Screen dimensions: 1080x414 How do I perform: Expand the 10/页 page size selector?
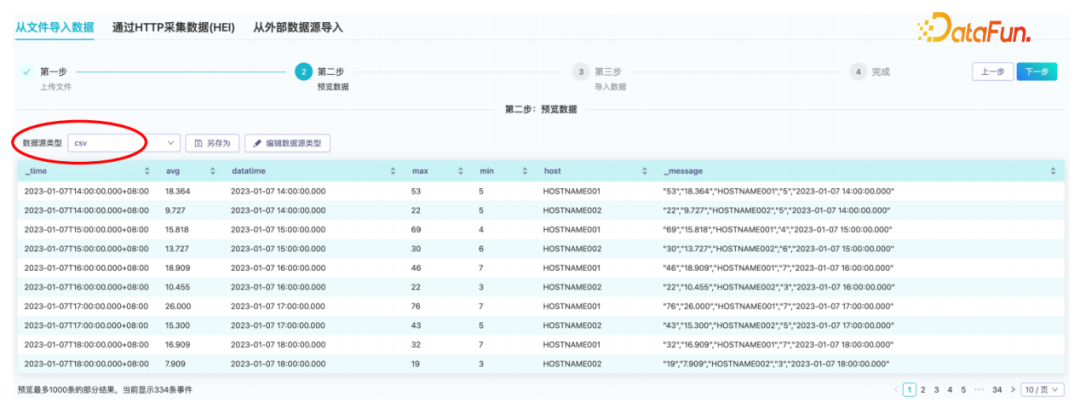[1038, 389]
